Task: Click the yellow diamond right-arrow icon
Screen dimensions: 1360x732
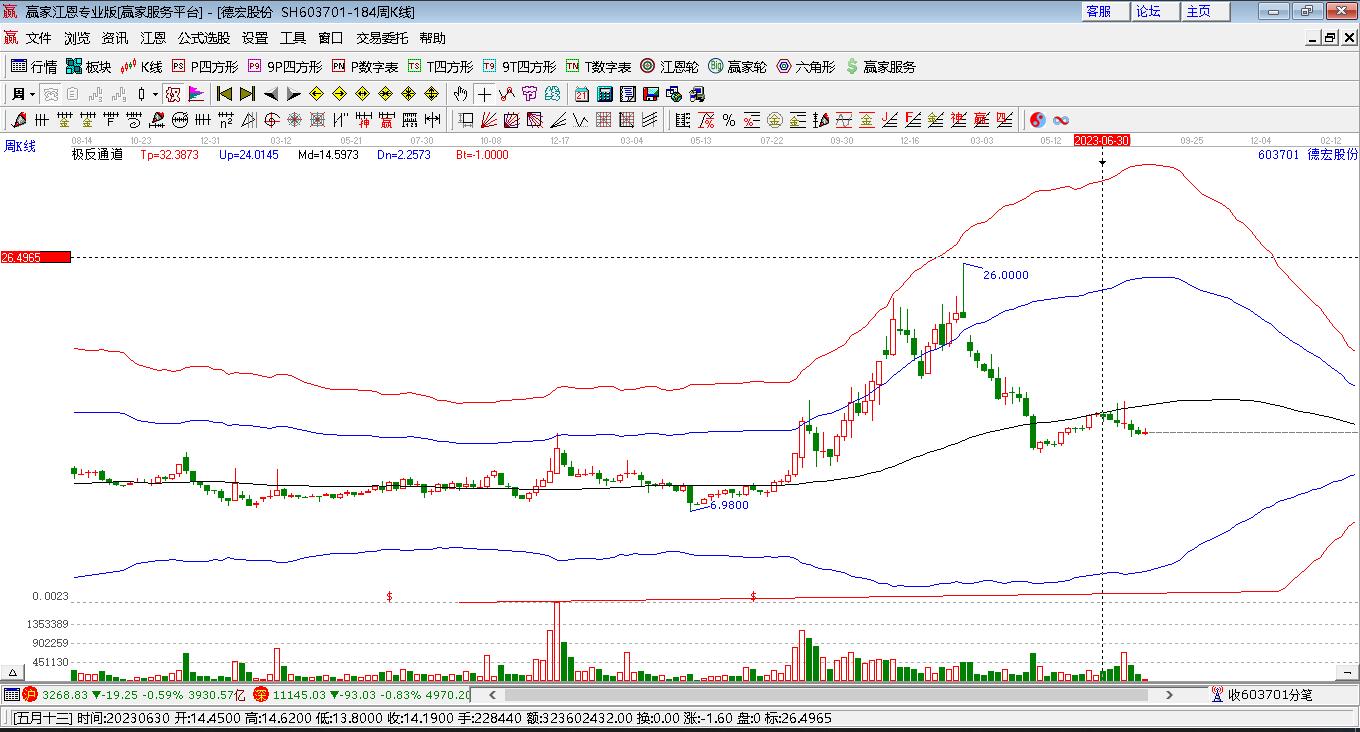Action: 339,94
